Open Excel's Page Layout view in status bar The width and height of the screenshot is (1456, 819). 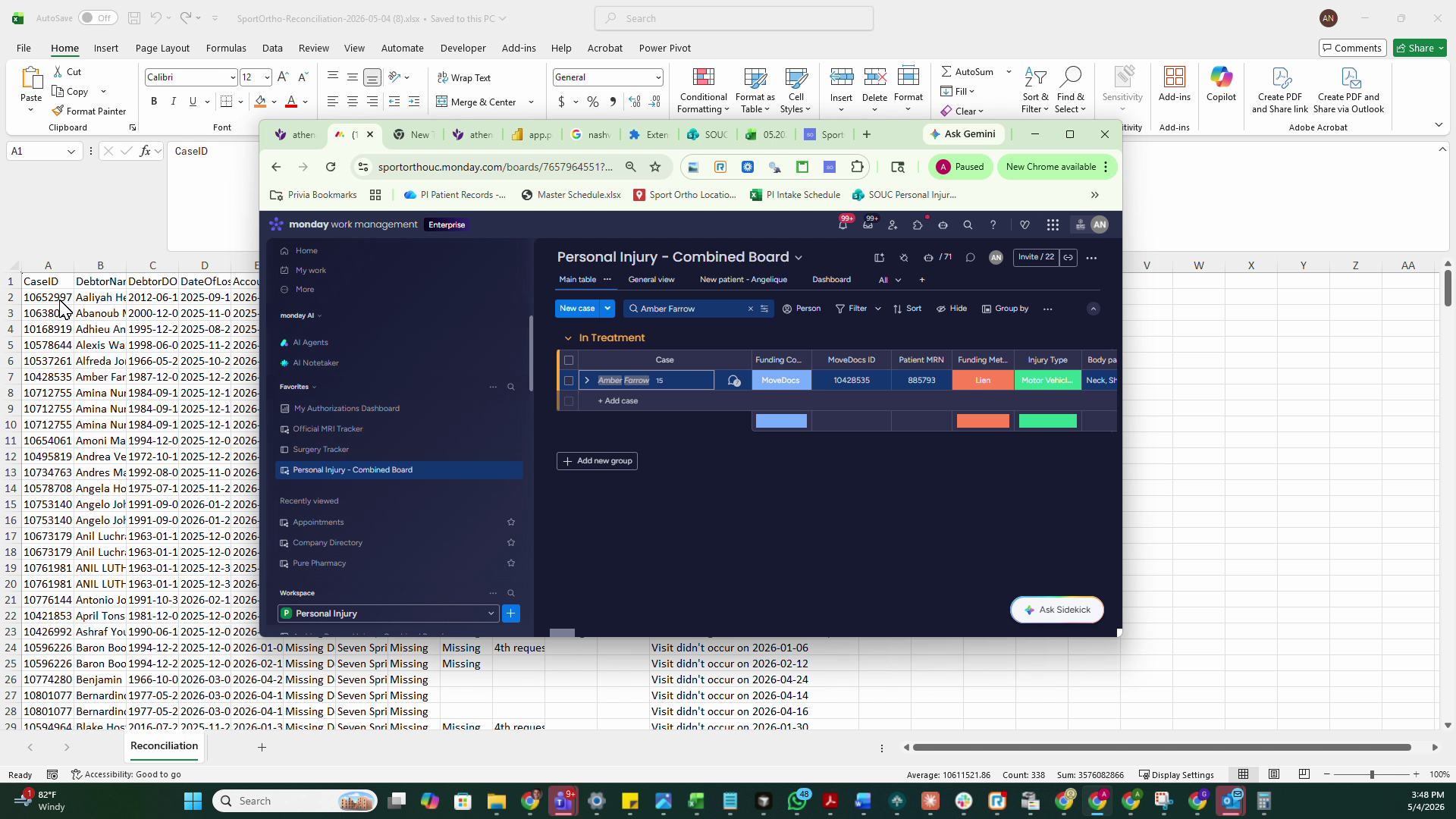point(1274,774)
